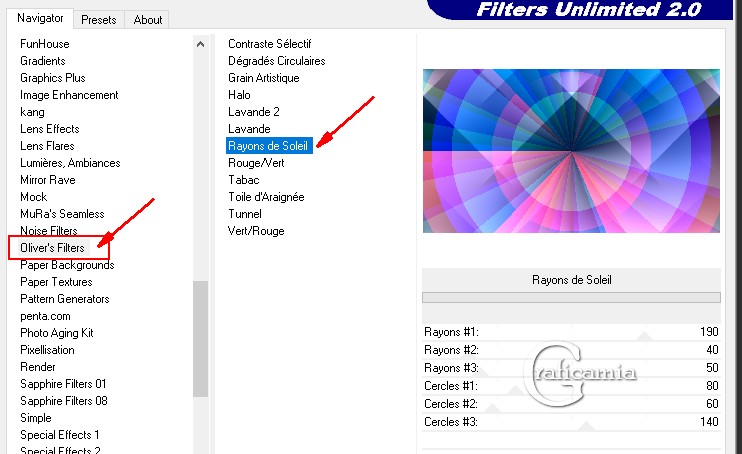Choose the Dégradés Circulaires filter

click(x=277, y=61)
